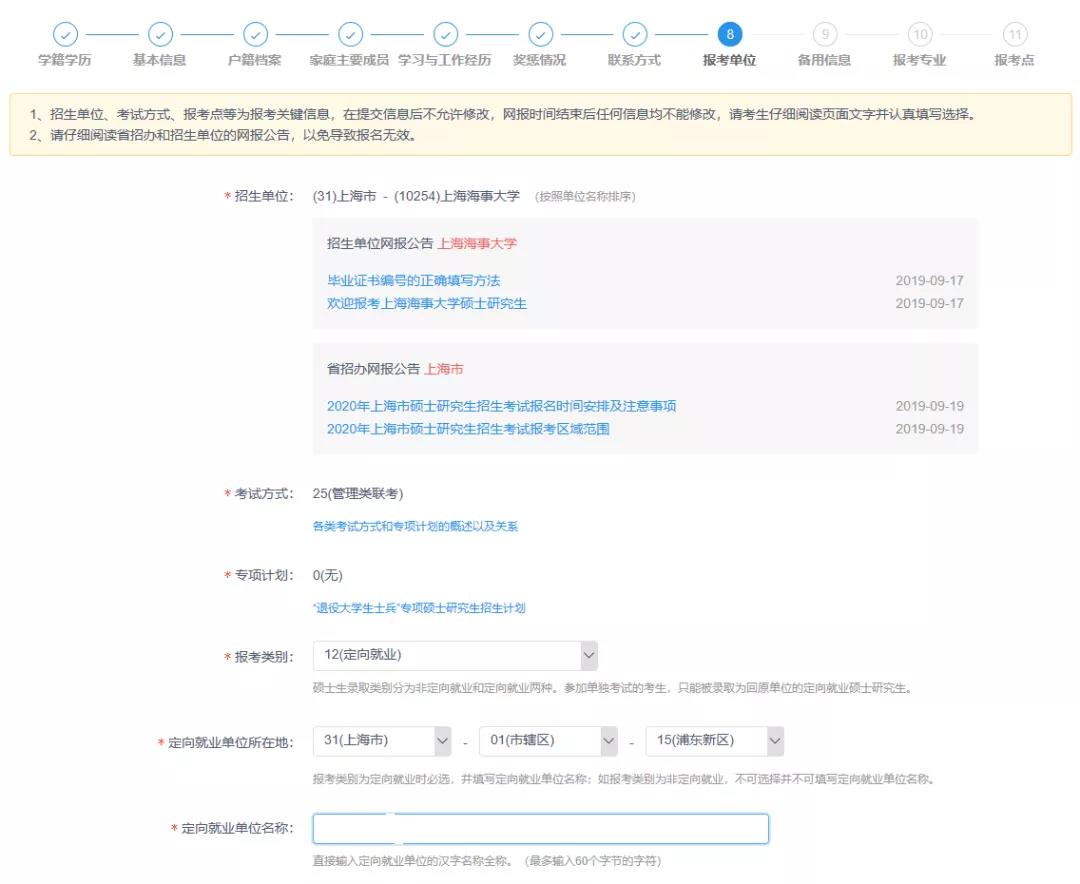
Task: Open the 报考类别 dropdown
Action: [455, 656]
